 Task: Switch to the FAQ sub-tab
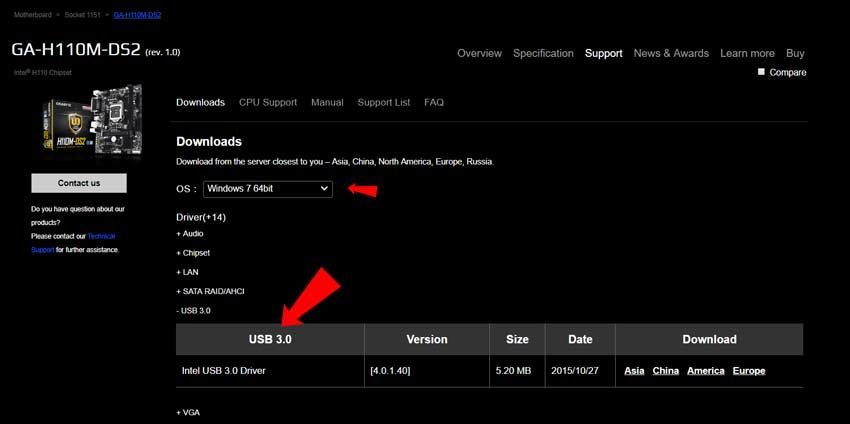click(x=434, y=102)
